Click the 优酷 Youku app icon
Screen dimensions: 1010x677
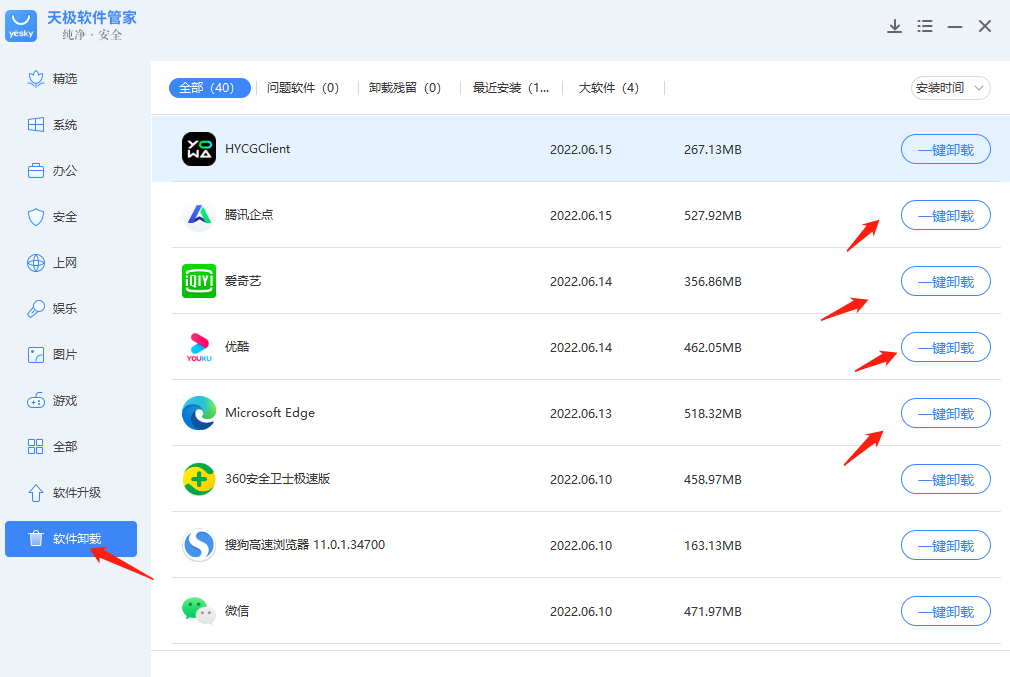[199, 347]
